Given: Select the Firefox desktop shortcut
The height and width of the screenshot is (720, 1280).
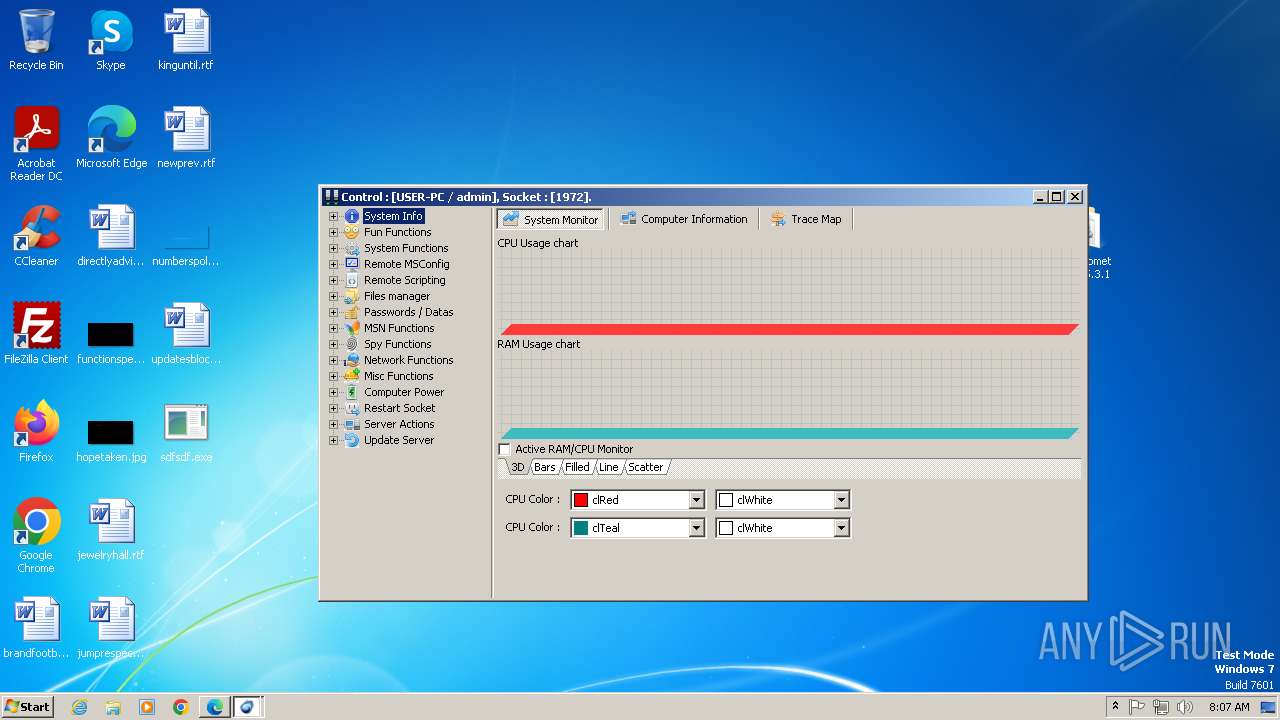Looking at the screenshot, I should coord(36,432).
